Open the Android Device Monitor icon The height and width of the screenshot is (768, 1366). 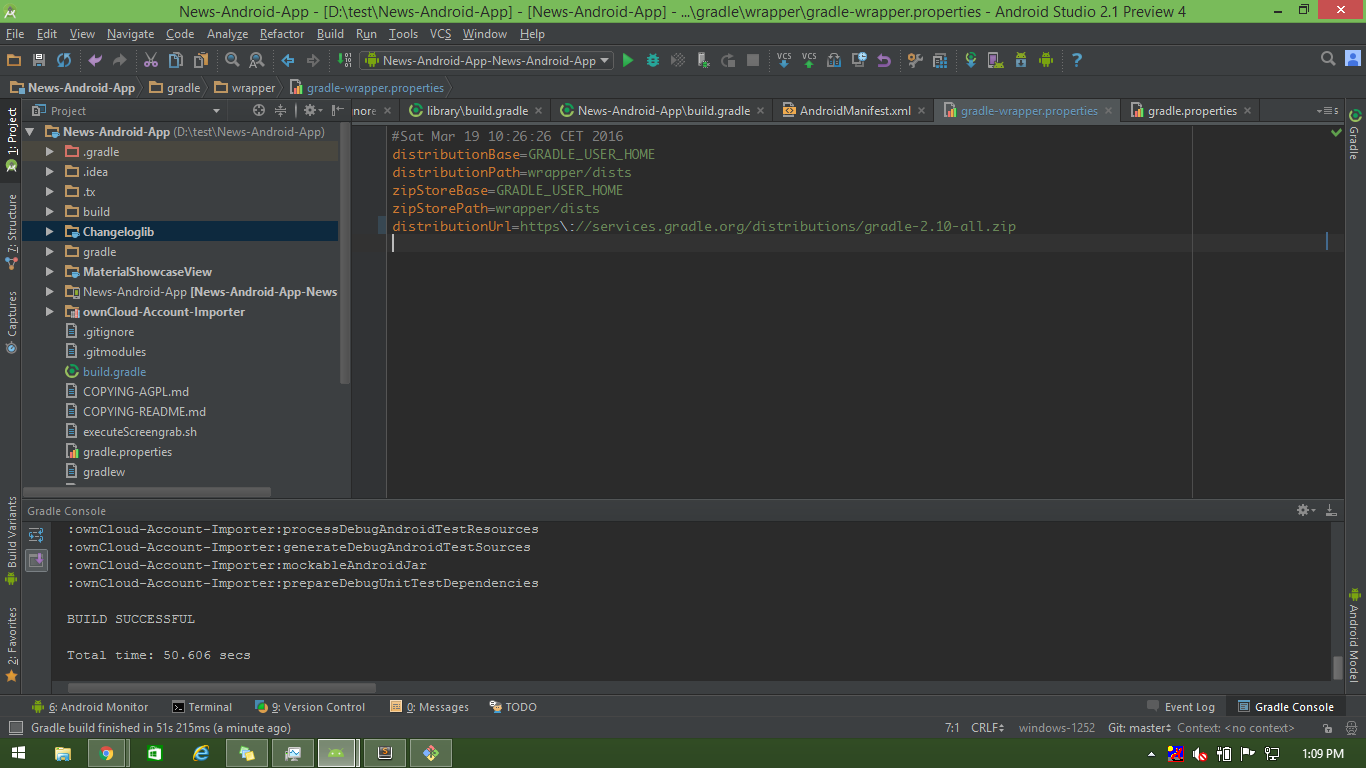(x=1046, y=60)
